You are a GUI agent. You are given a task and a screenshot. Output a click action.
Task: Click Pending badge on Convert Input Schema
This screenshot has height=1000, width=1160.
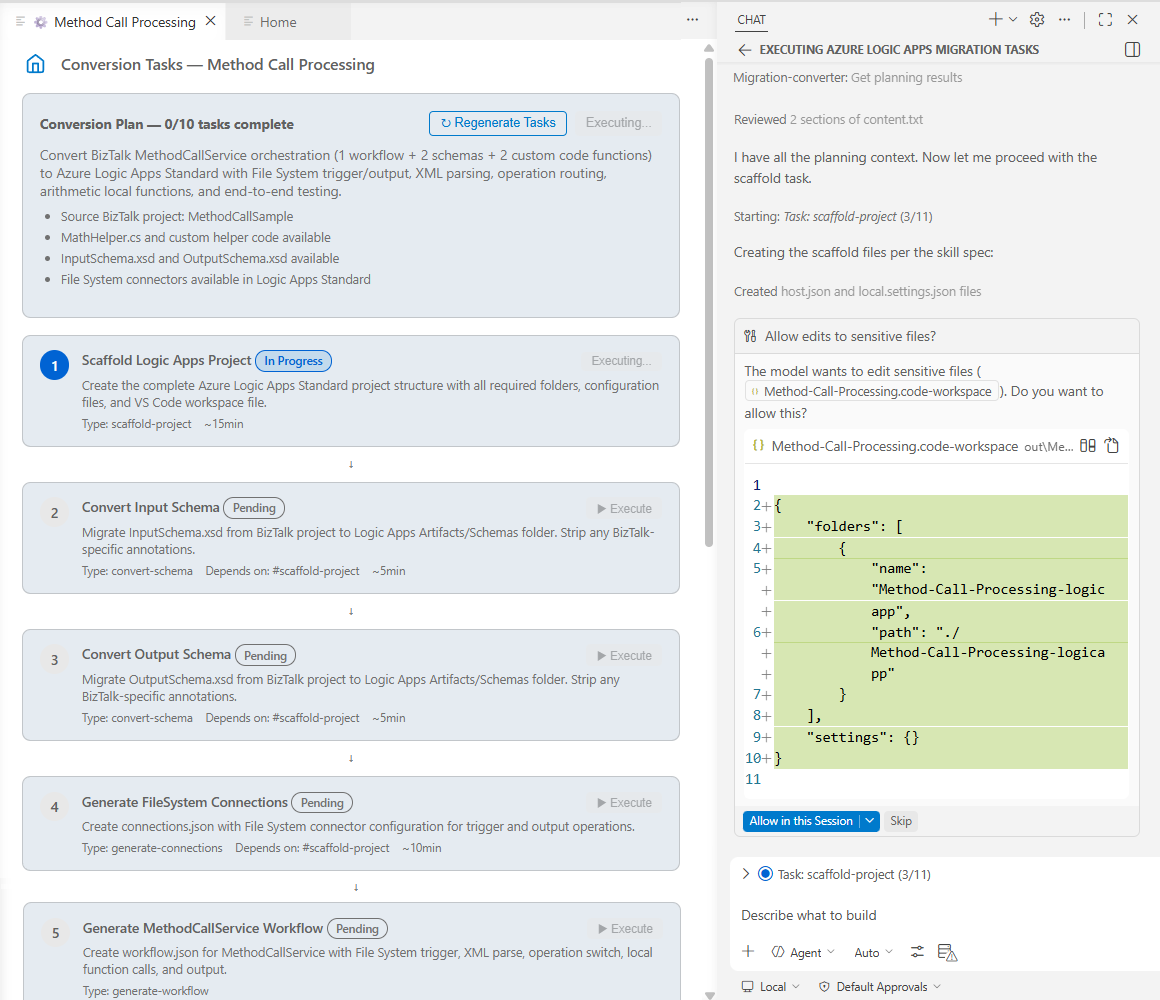[254, 508]
